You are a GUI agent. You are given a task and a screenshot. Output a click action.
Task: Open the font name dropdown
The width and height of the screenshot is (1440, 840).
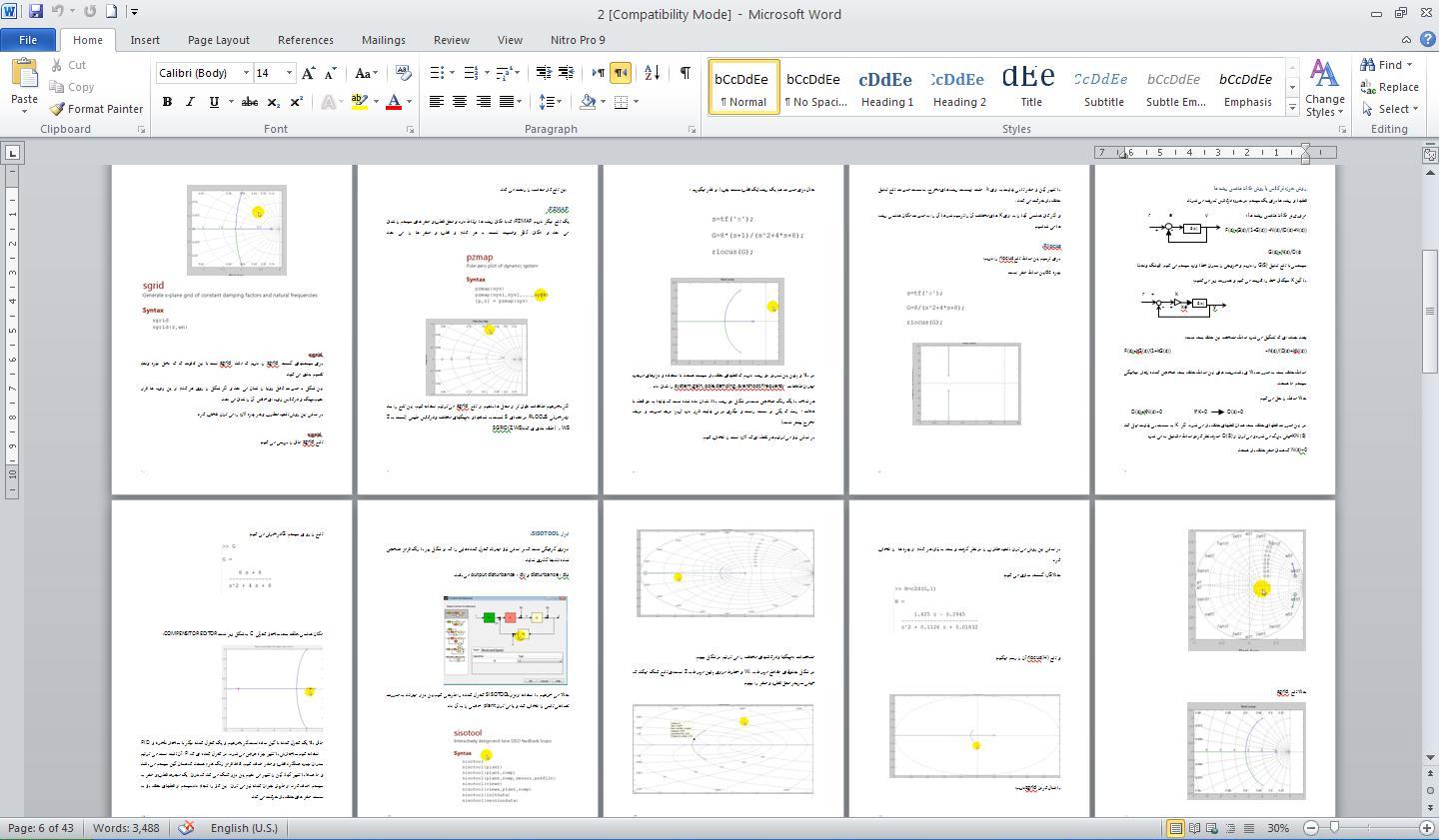pos(246,73)
